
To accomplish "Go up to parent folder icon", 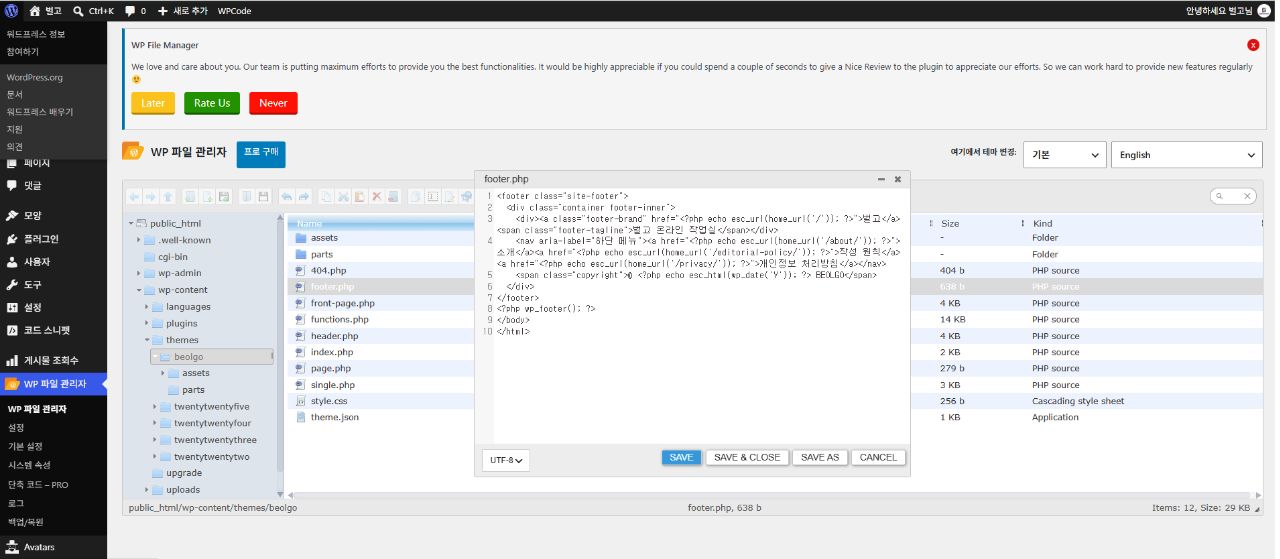I will (167, 197).
